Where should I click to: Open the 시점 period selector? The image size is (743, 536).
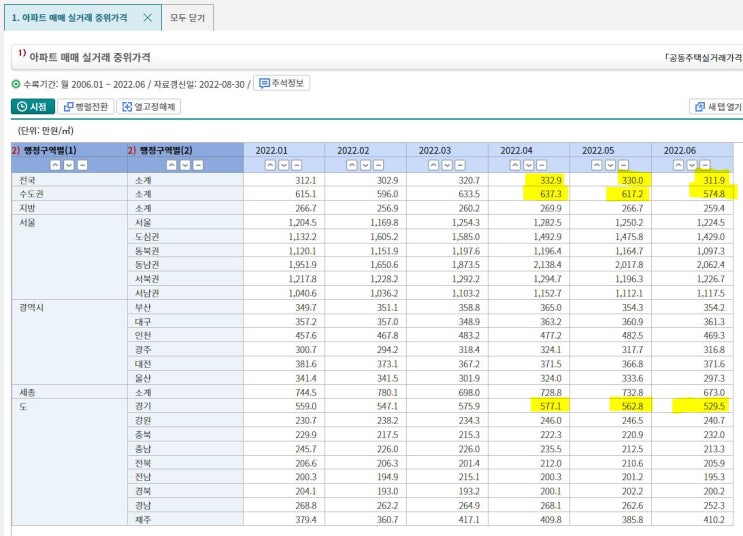33,107
